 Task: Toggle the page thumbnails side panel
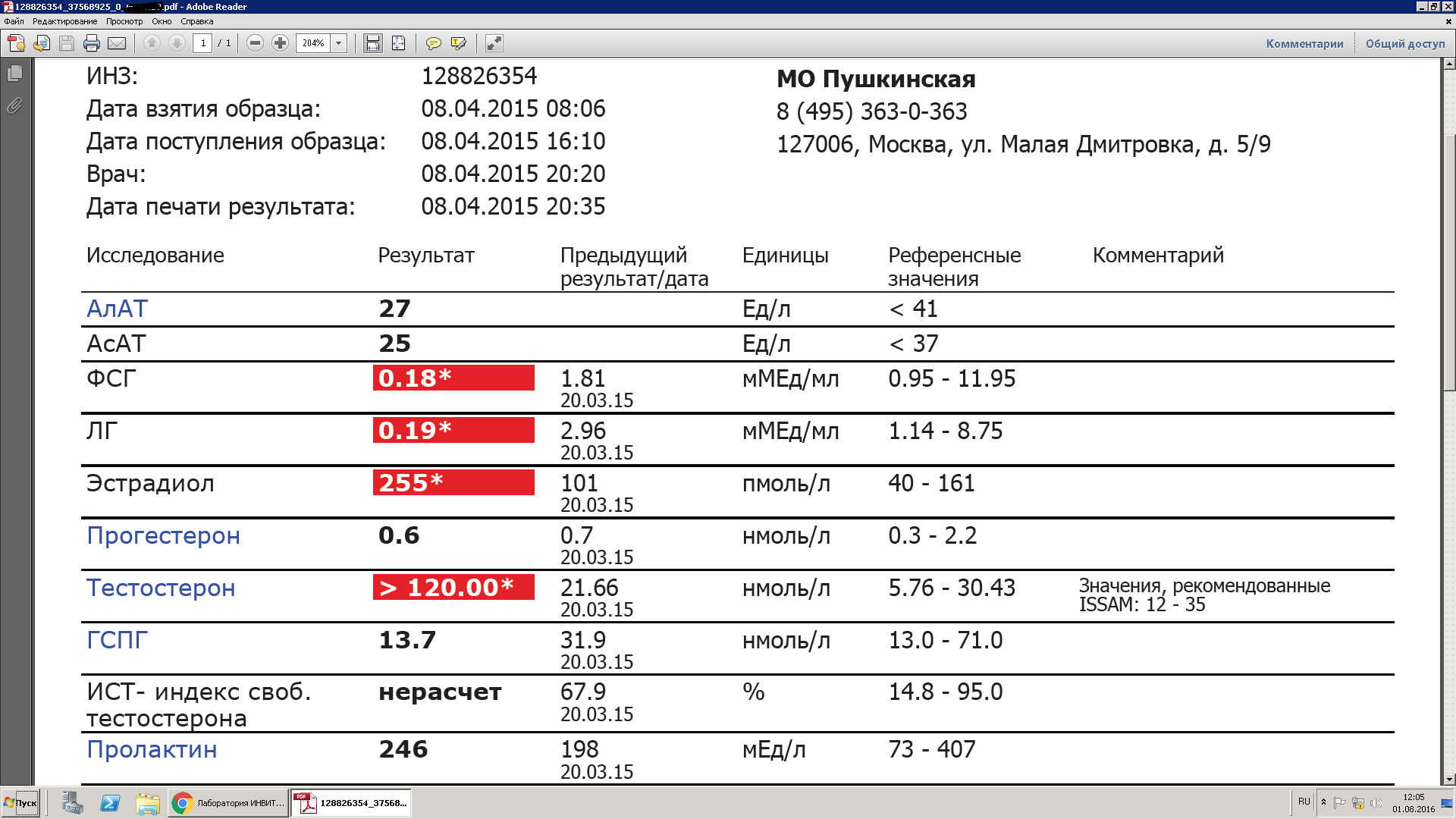(14, 74)
